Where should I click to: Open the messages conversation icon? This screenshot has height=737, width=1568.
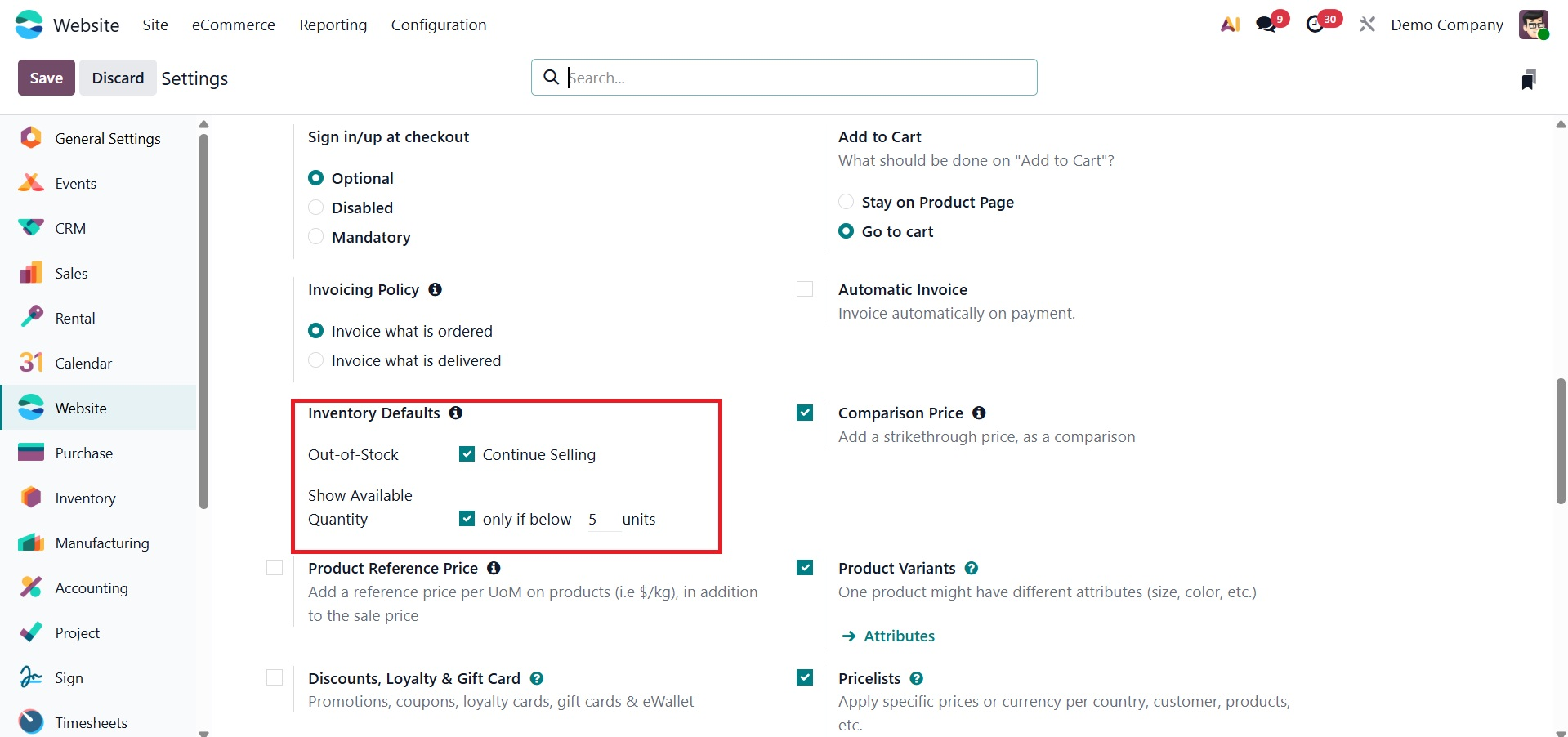click(x=1266, y=25)
